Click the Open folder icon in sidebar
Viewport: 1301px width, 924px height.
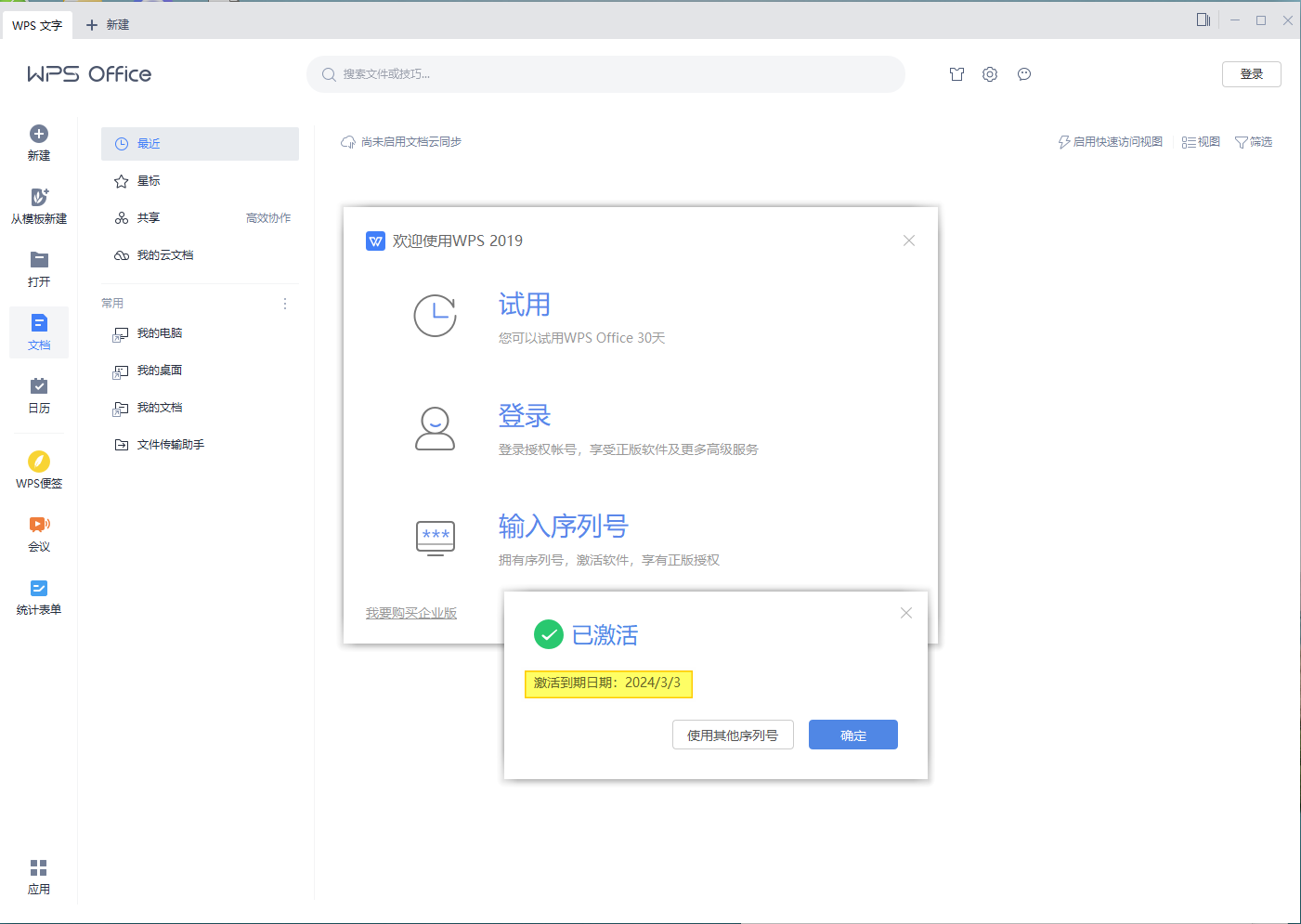[39, 260]
